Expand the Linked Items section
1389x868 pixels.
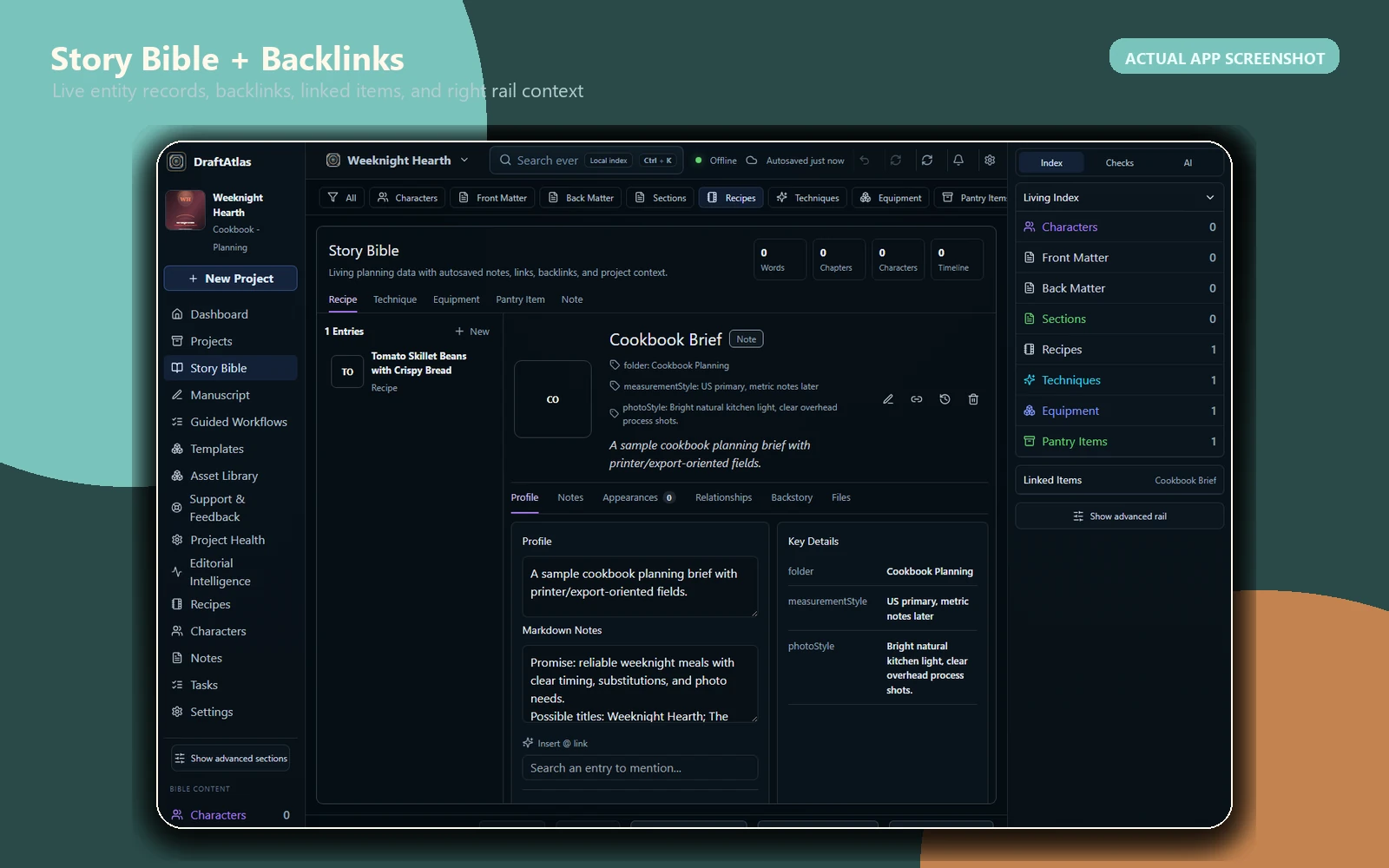pos(1120,480)
